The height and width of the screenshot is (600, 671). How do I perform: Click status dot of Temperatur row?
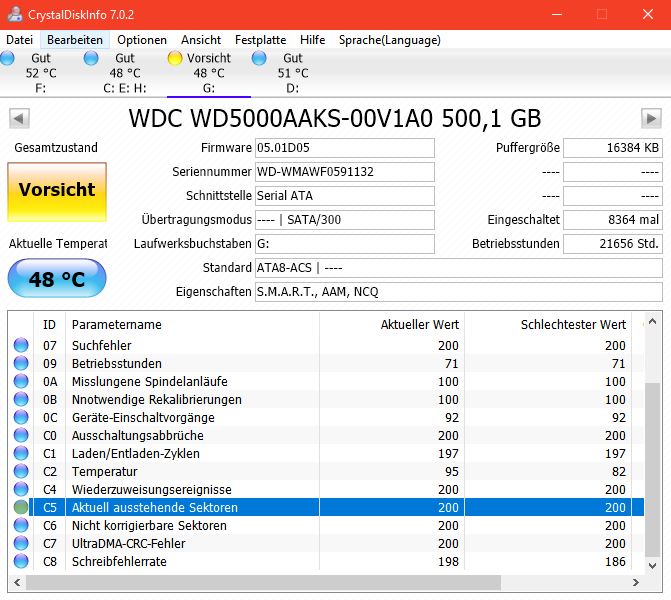21,471
